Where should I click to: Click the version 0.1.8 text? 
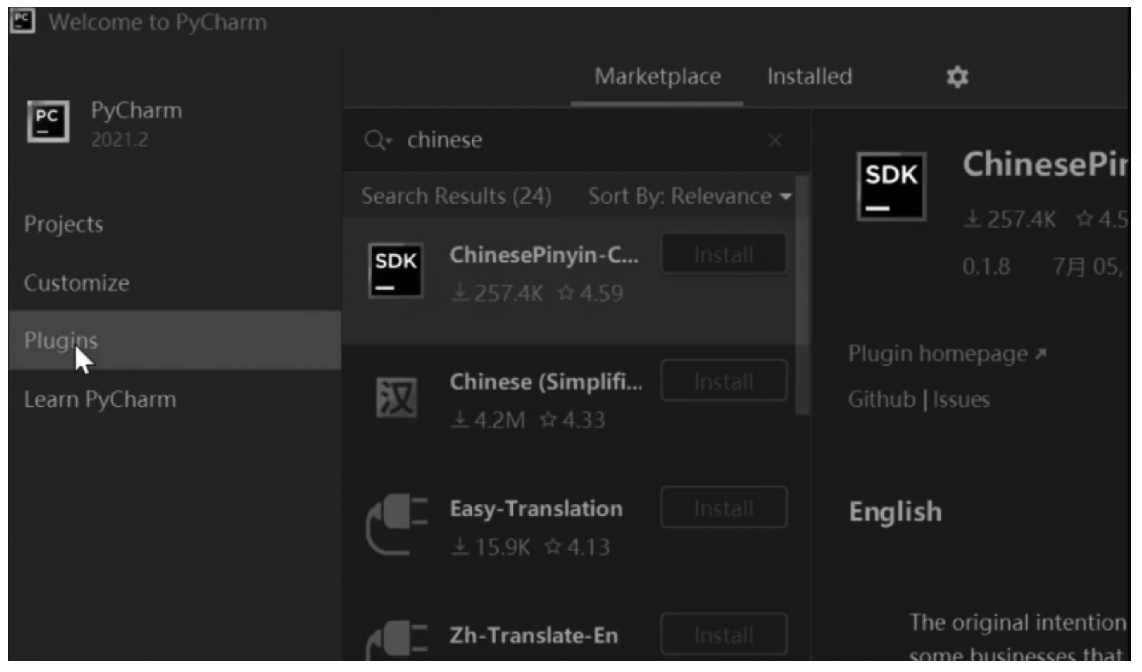(986, 266)
